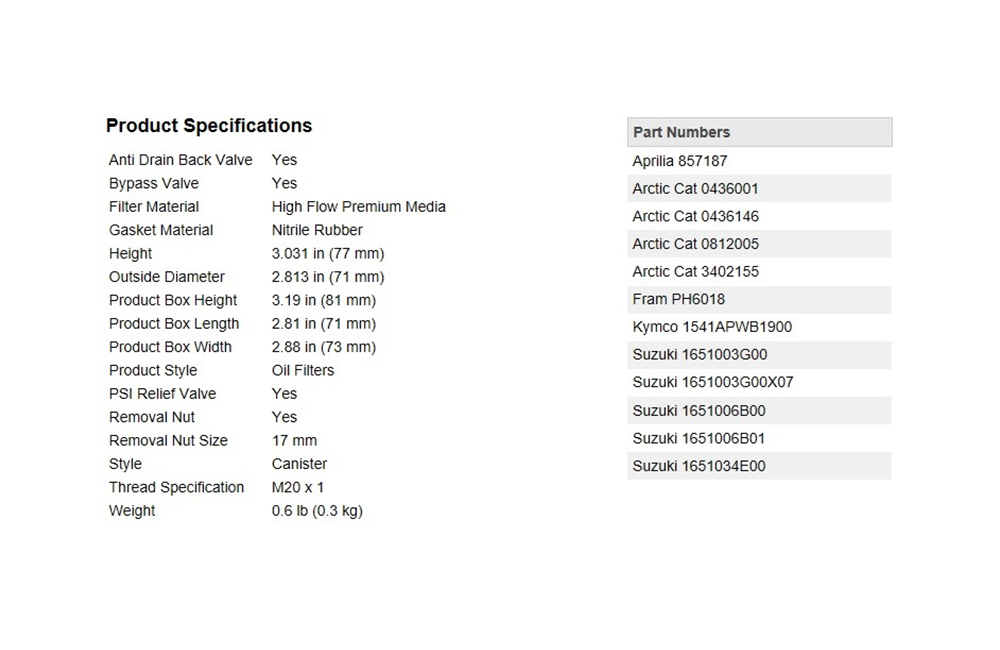Click the Anti Drain Back Valve label
The width and height of the screenshot is (1000, 650).
pos(180,160)
